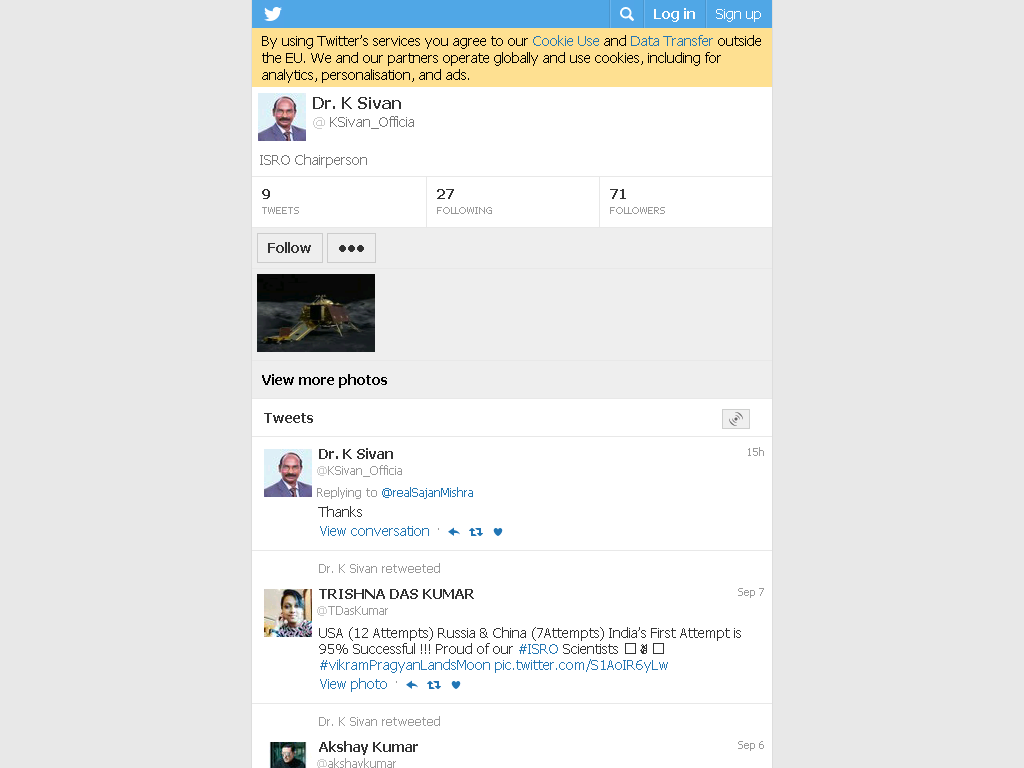Click View conversation link
The height and width of the screenshot is (768, 1024).
374,531
